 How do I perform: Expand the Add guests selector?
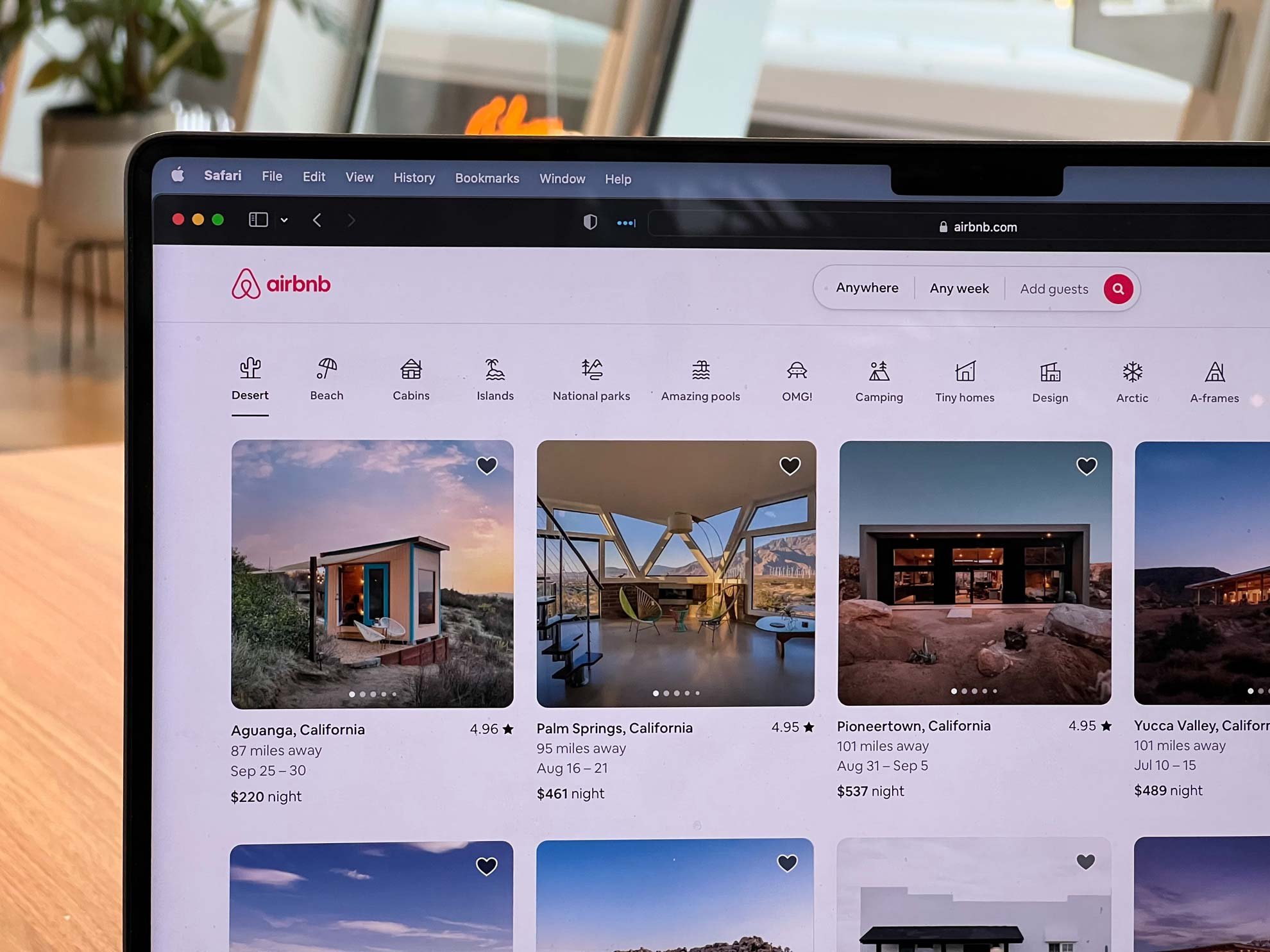click(1053, 289)
